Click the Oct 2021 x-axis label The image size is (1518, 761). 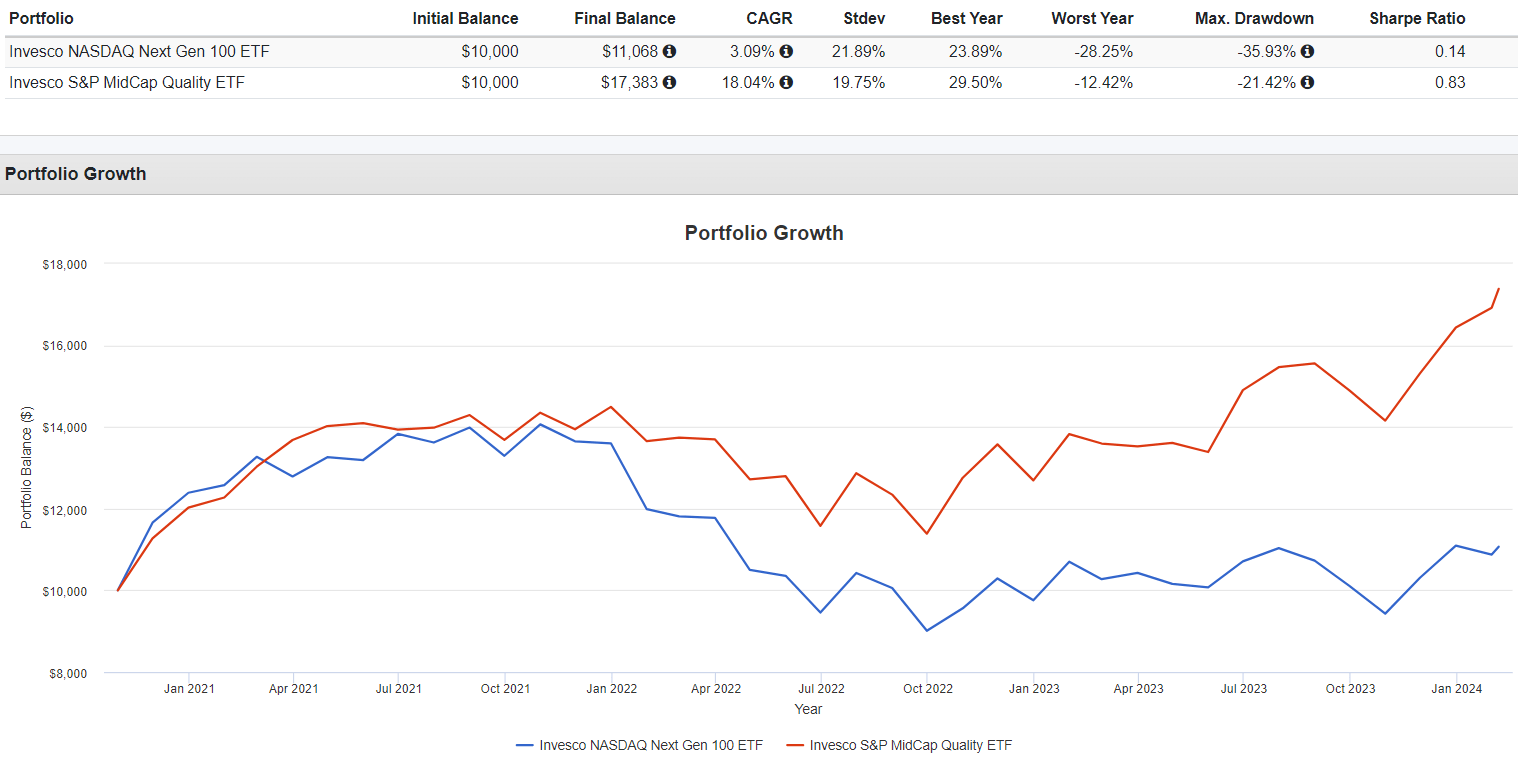click(x=505, y=689)
